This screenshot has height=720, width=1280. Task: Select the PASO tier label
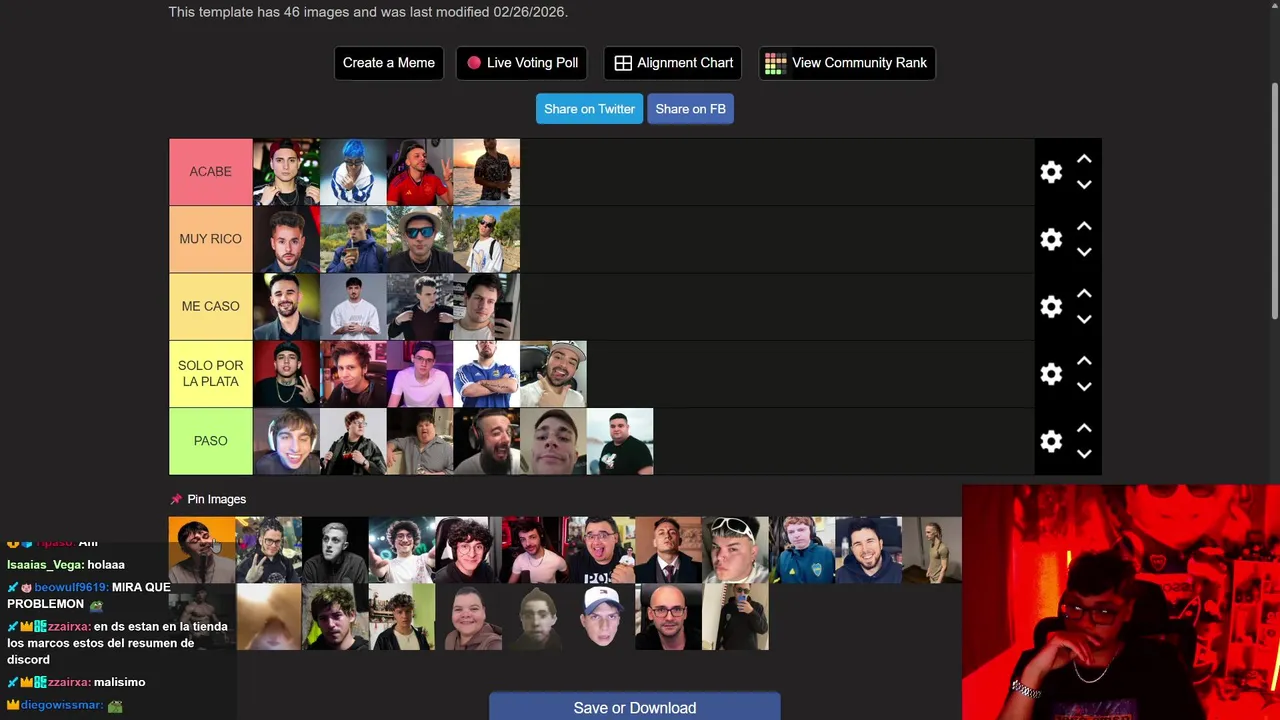pyautogui.click(x=211, y=441)
